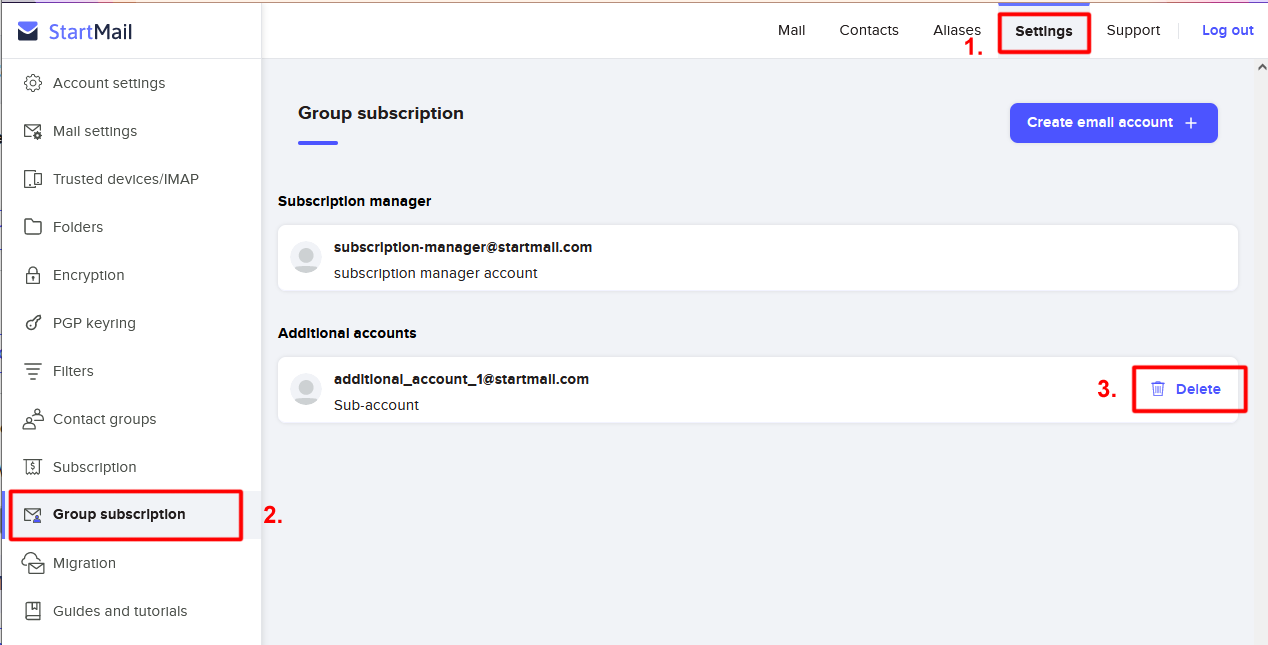The image size is (1268, 645).
Task: Click the 'Subscription manager' section heading
Action: click(355, 201)
